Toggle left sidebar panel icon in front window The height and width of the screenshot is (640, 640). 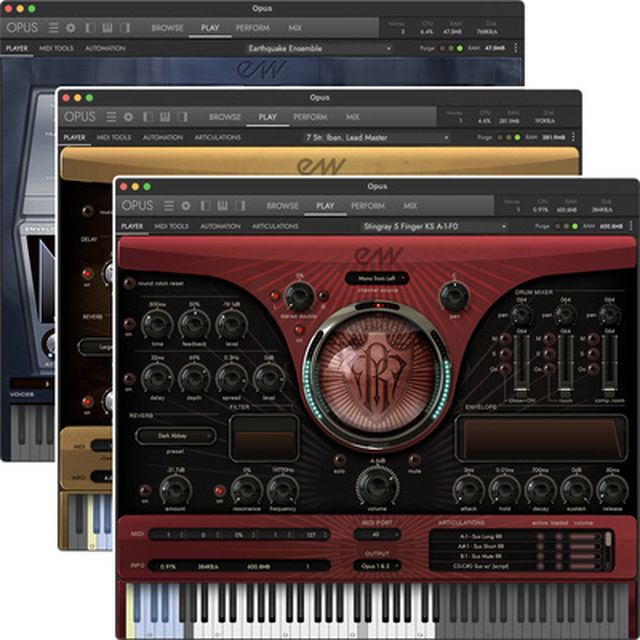205,206
